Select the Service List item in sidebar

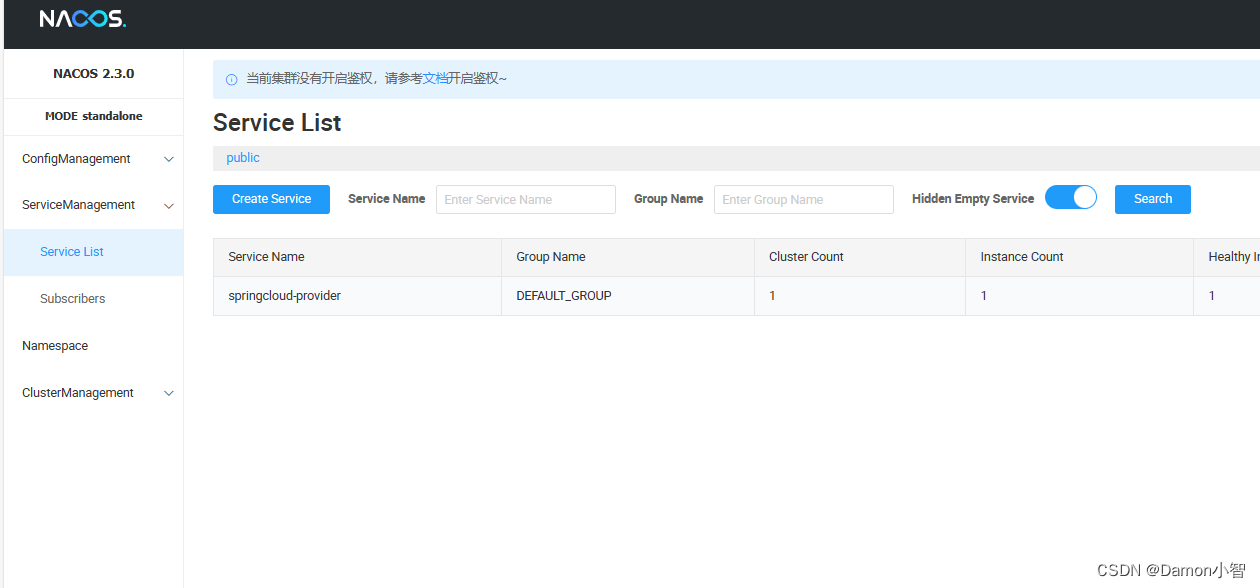click(x=71, y=251)
